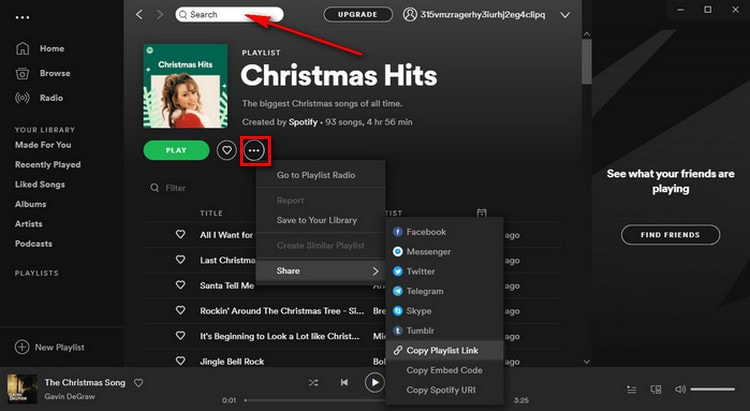Like the All I Want for song
The height and width of the screenshot is (411, 750).
point(180,234)
